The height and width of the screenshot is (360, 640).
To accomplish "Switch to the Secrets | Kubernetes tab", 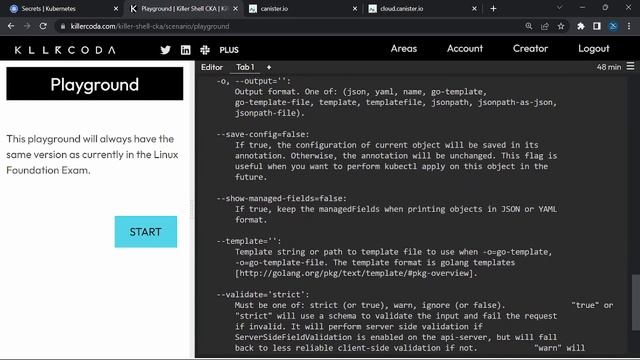I will tap(63, 8).
